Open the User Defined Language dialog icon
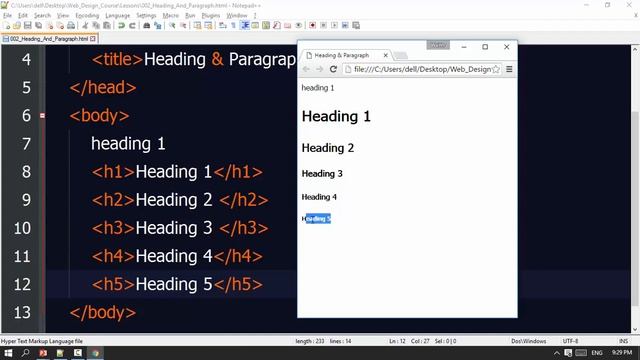Viewport: 640px width, 360px height. pyautogui.click(x=255, y=25)
